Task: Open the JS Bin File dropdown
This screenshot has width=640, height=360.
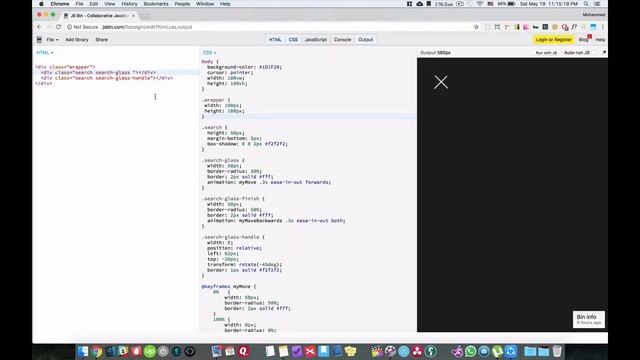Action: click(x=52, y=40)
